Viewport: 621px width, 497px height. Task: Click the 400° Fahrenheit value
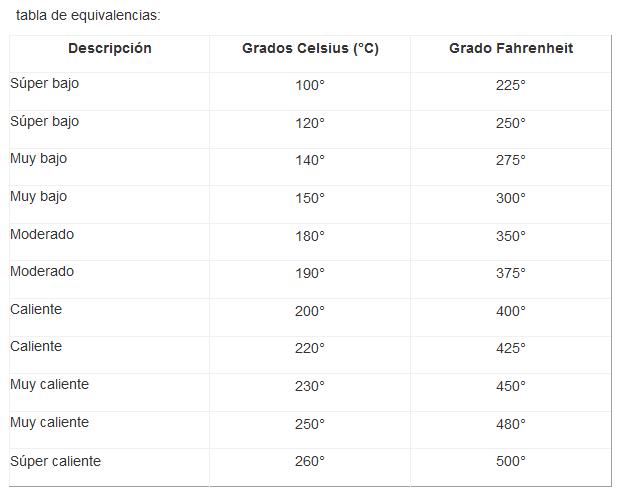click(x=511, y=311)
